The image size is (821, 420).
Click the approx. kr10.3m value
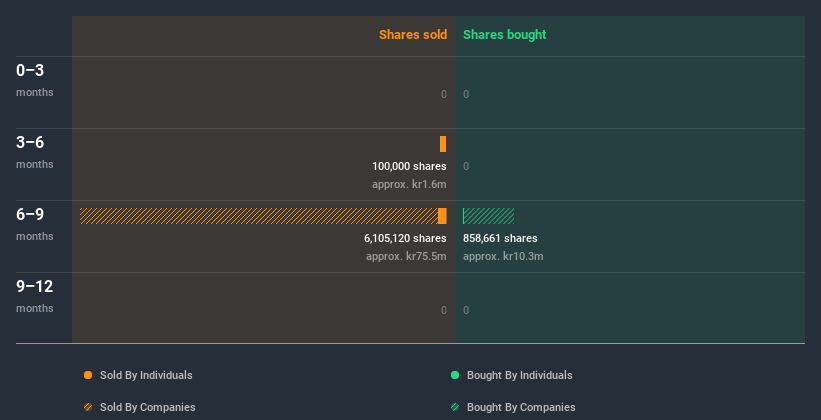click(503, 257)
